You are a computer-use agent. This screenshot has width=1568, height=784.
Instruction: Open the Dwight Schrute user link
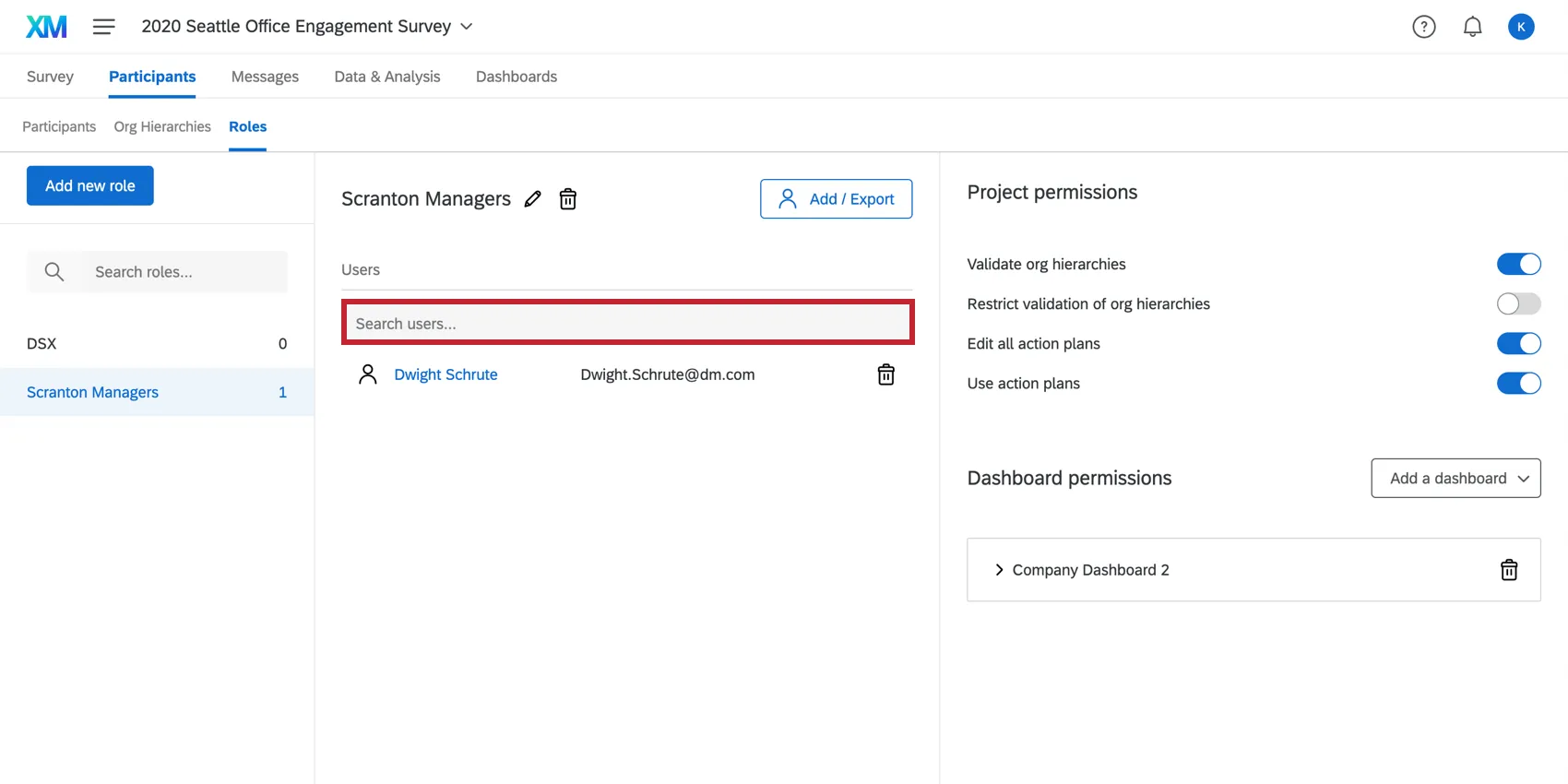(445, 374)
